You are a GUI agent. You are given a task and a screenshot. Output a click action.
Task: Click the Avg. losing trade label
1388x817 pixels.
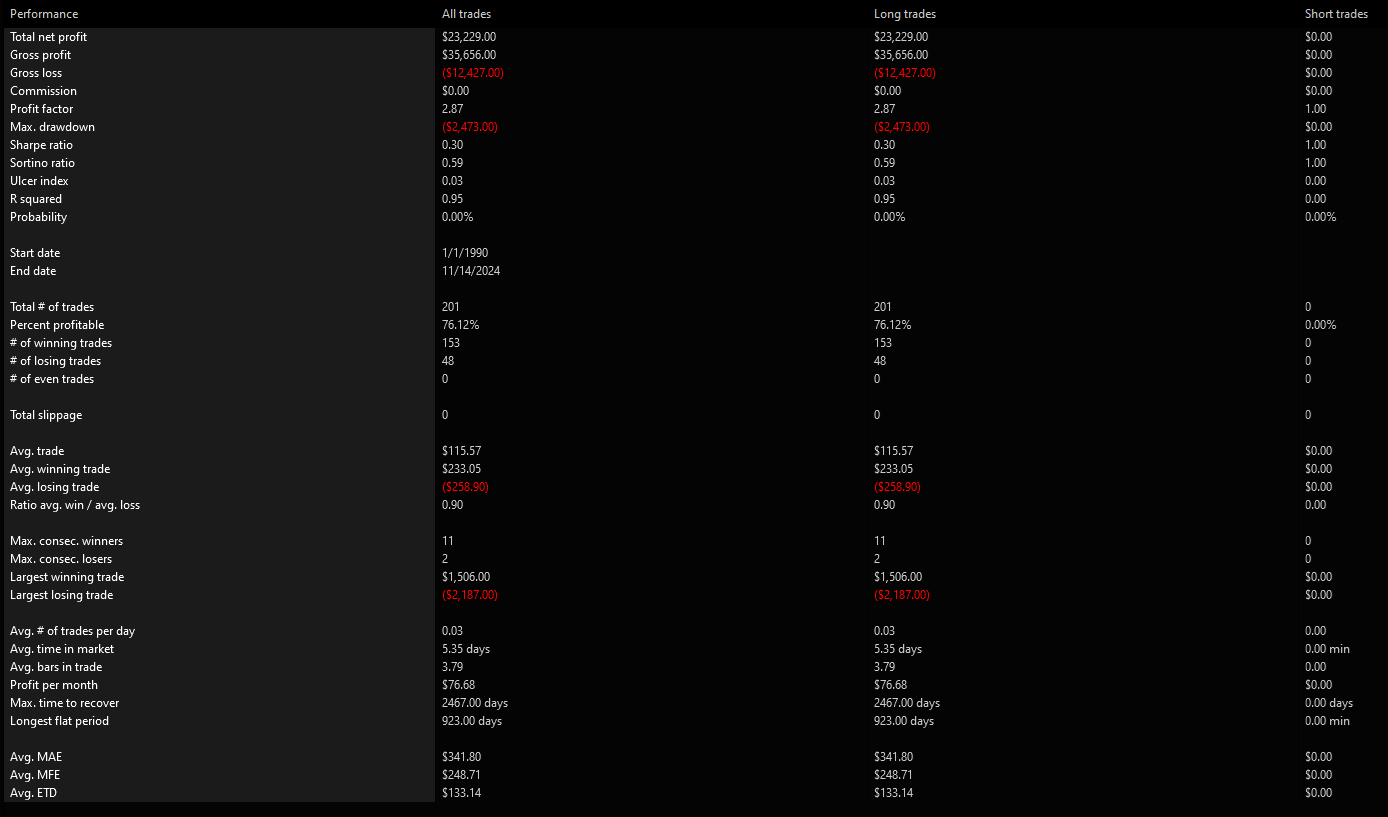(x=54, y=487)
